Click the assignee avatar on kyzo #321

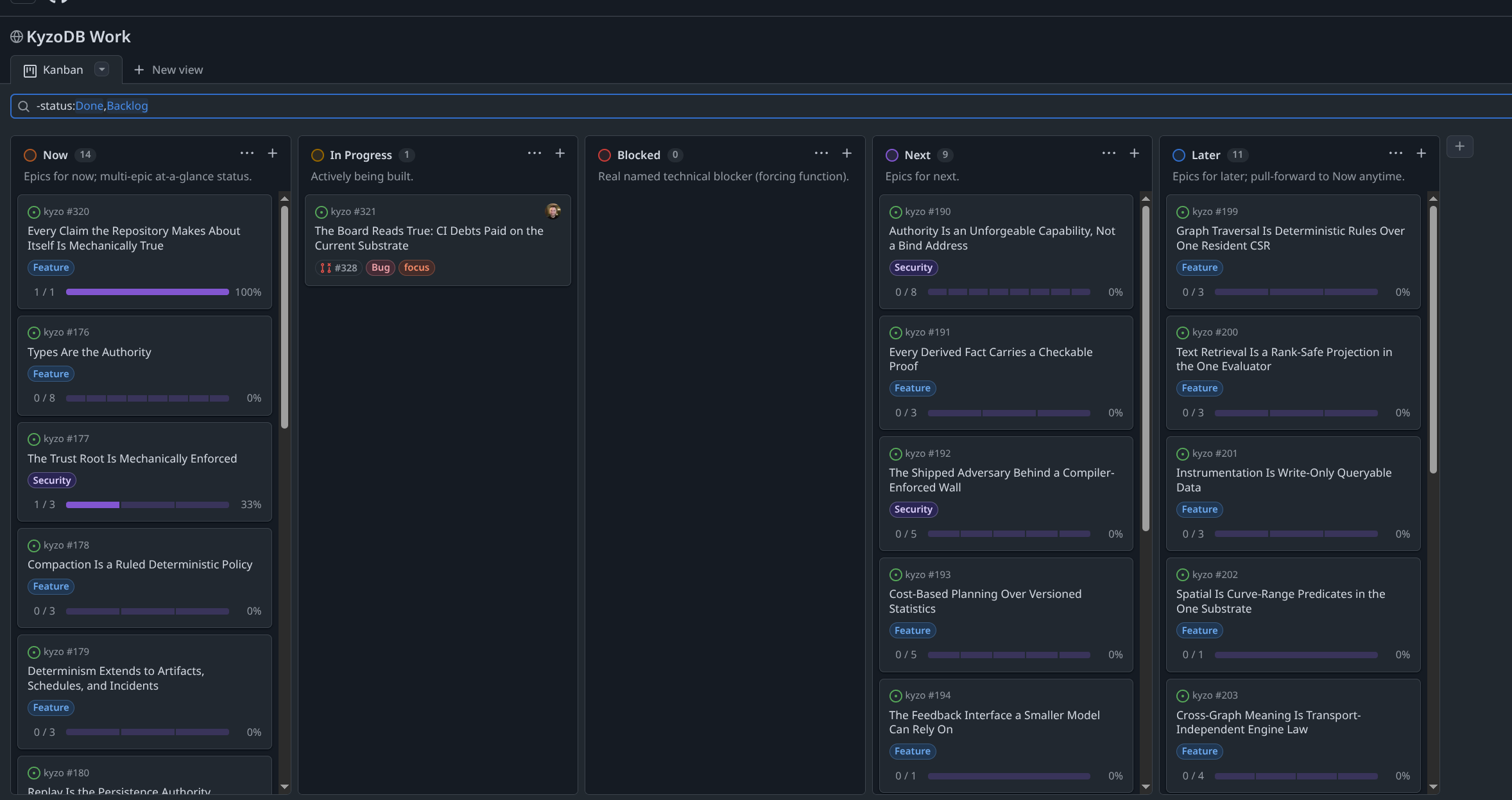pyautogui.click(x=553, y=210)
